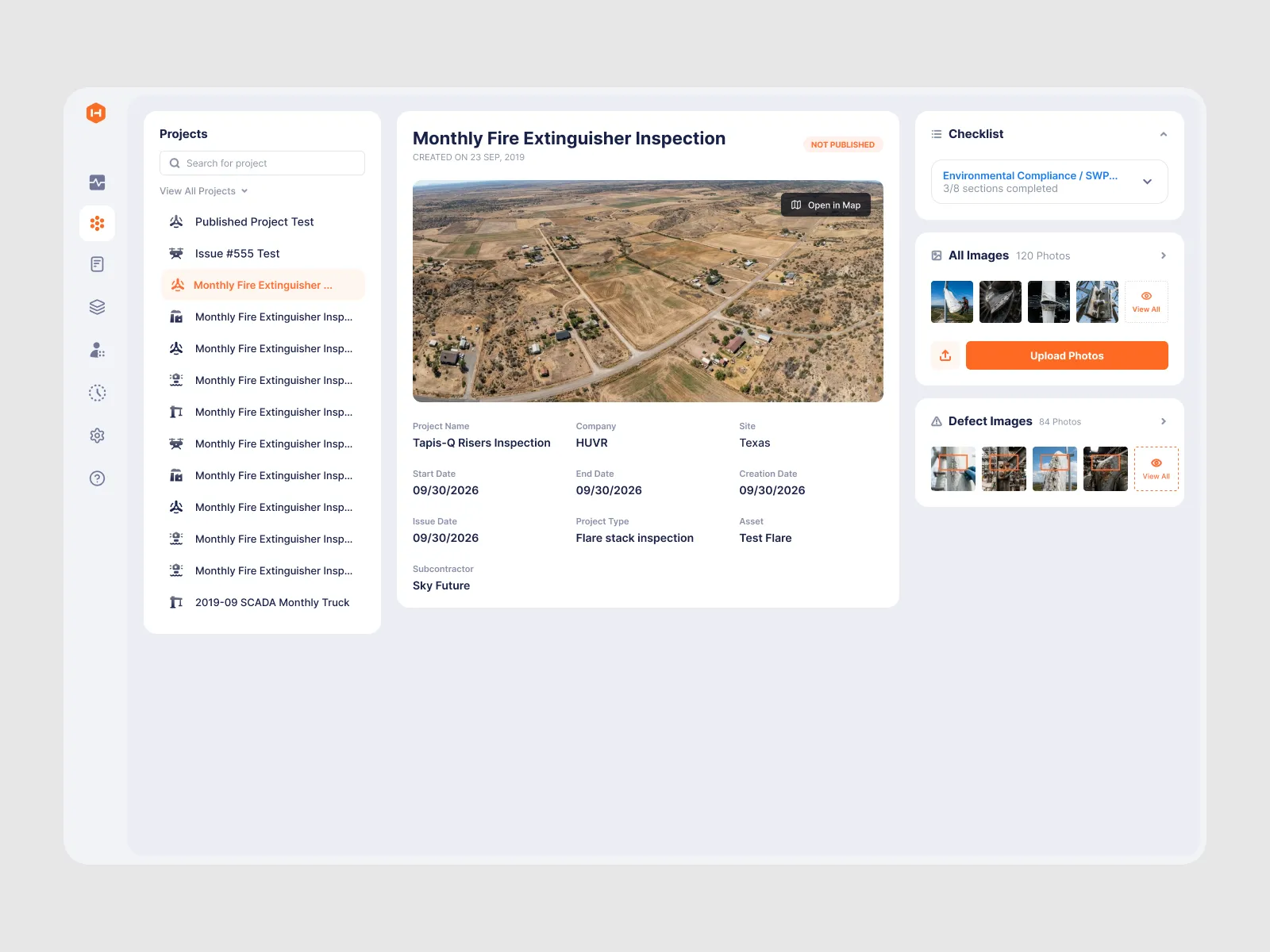Viewport: 1270px width, 952px height.
Task: Open the first Defect Images thumbnail
Action: point(953,469)
